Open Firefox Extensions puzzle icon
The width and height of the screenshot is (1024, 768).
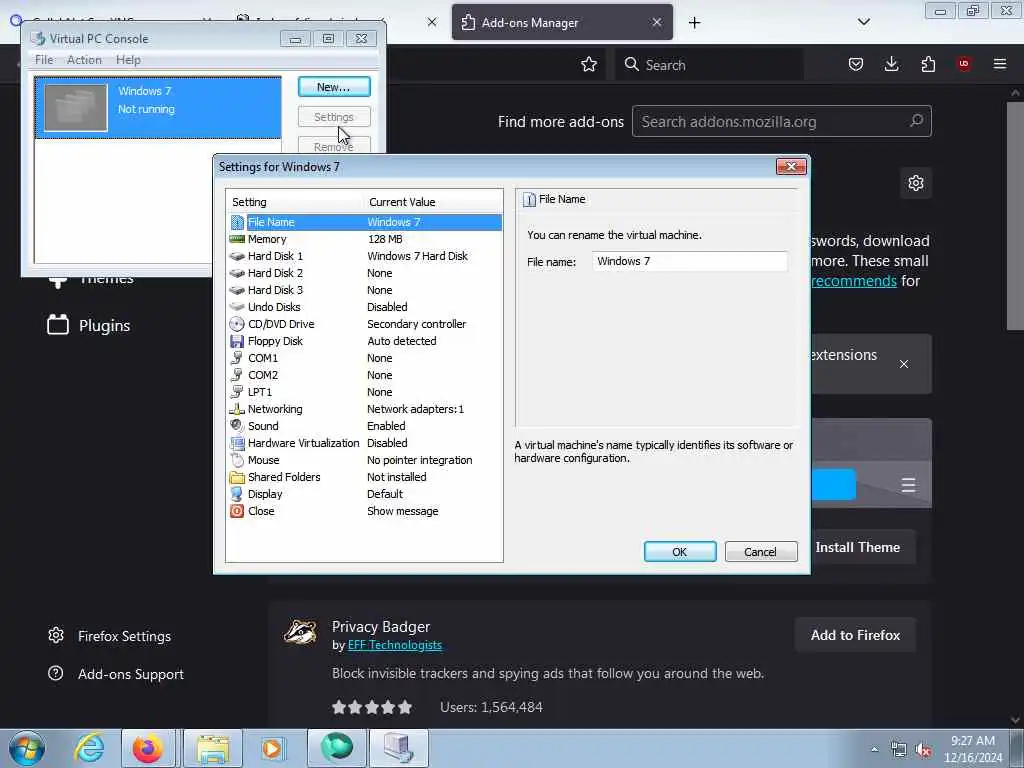point(928,64)
